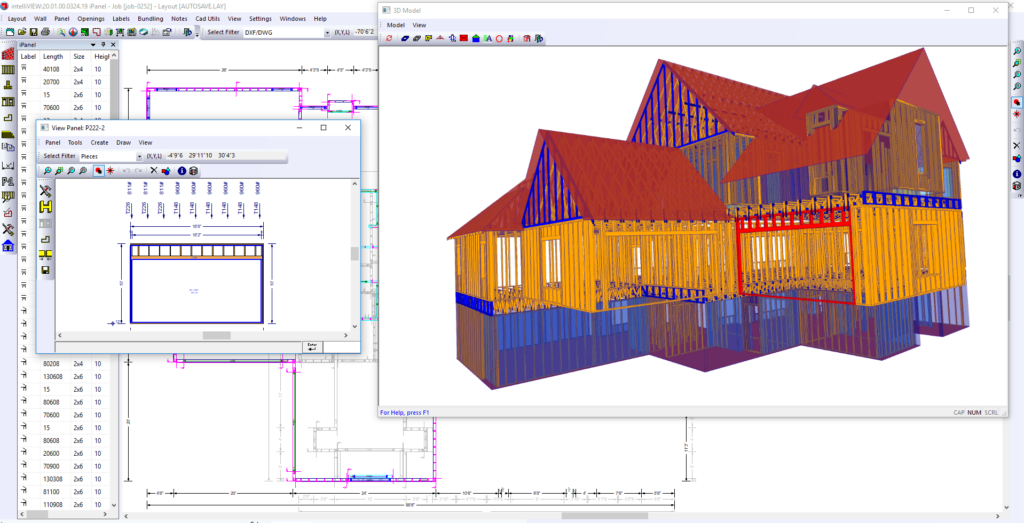Click the brick wall icon in left sidebar
This screenshot has width=1024, height=523.
point(8,52)
